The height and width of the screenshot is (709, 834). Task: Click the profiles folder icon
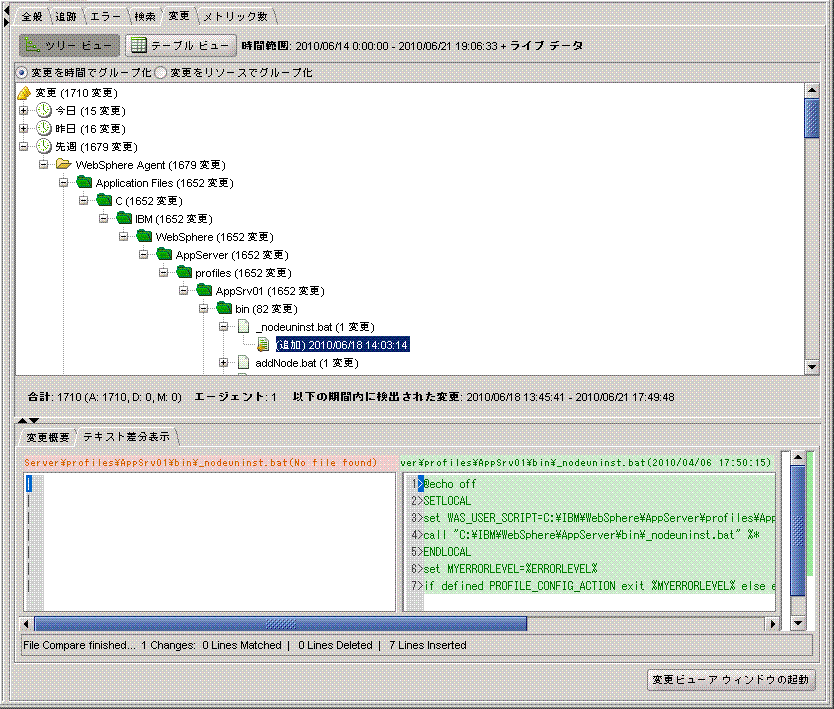tap(184, 272)
